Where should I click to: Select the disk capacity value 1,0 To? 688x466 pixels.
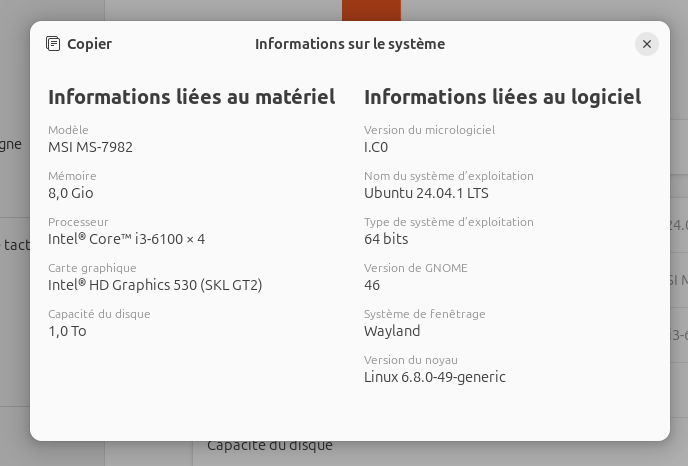coord(67,331)
